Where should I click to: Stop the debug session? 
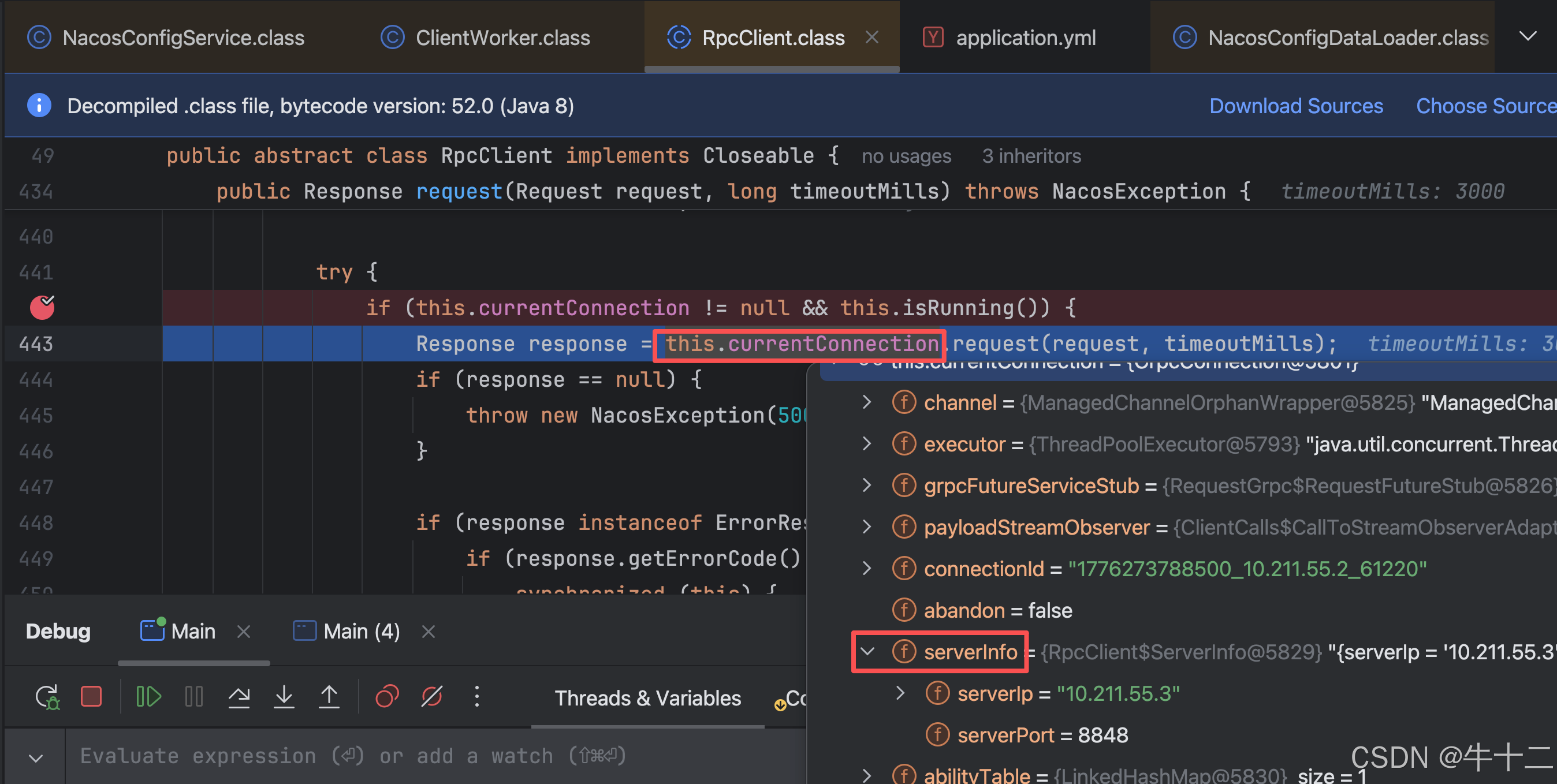91,697
